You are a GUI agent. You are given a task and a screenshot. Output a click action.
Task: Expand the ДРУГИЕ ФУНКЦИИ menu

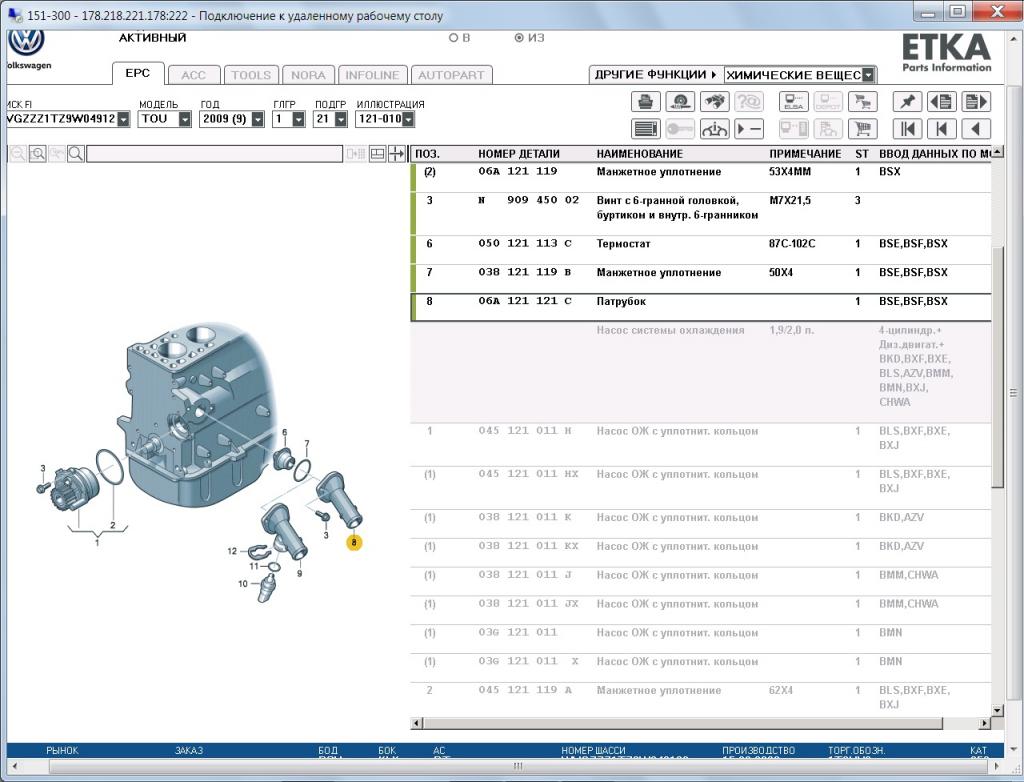point(656,74)
